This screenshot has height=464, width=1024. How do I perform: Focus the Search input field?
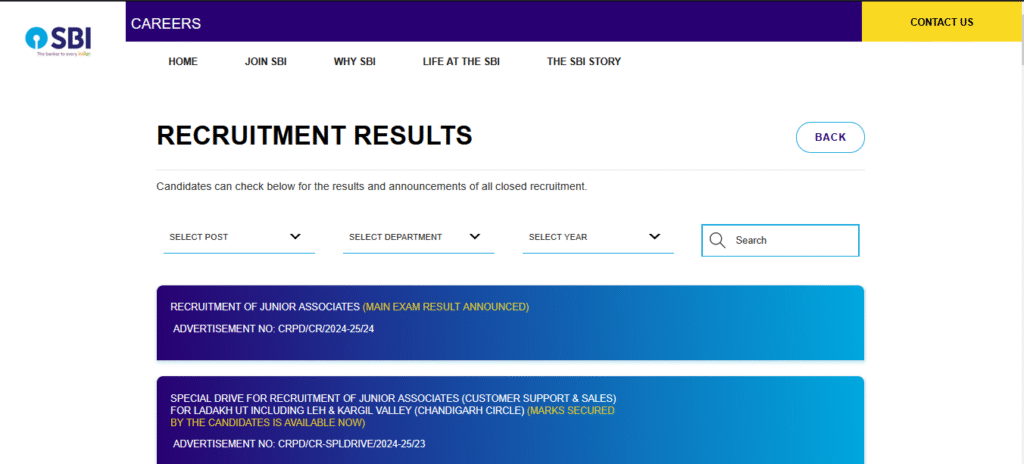coord(780,240)
